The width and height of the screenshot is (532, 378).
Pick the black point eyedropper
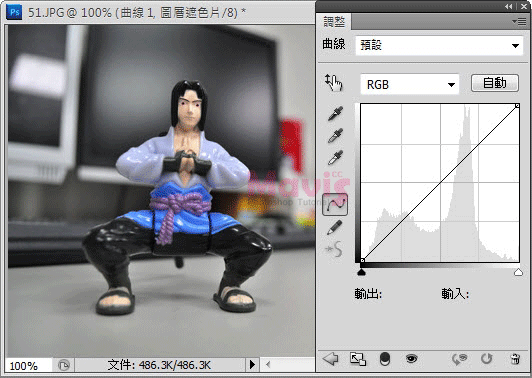click(335, 113)
